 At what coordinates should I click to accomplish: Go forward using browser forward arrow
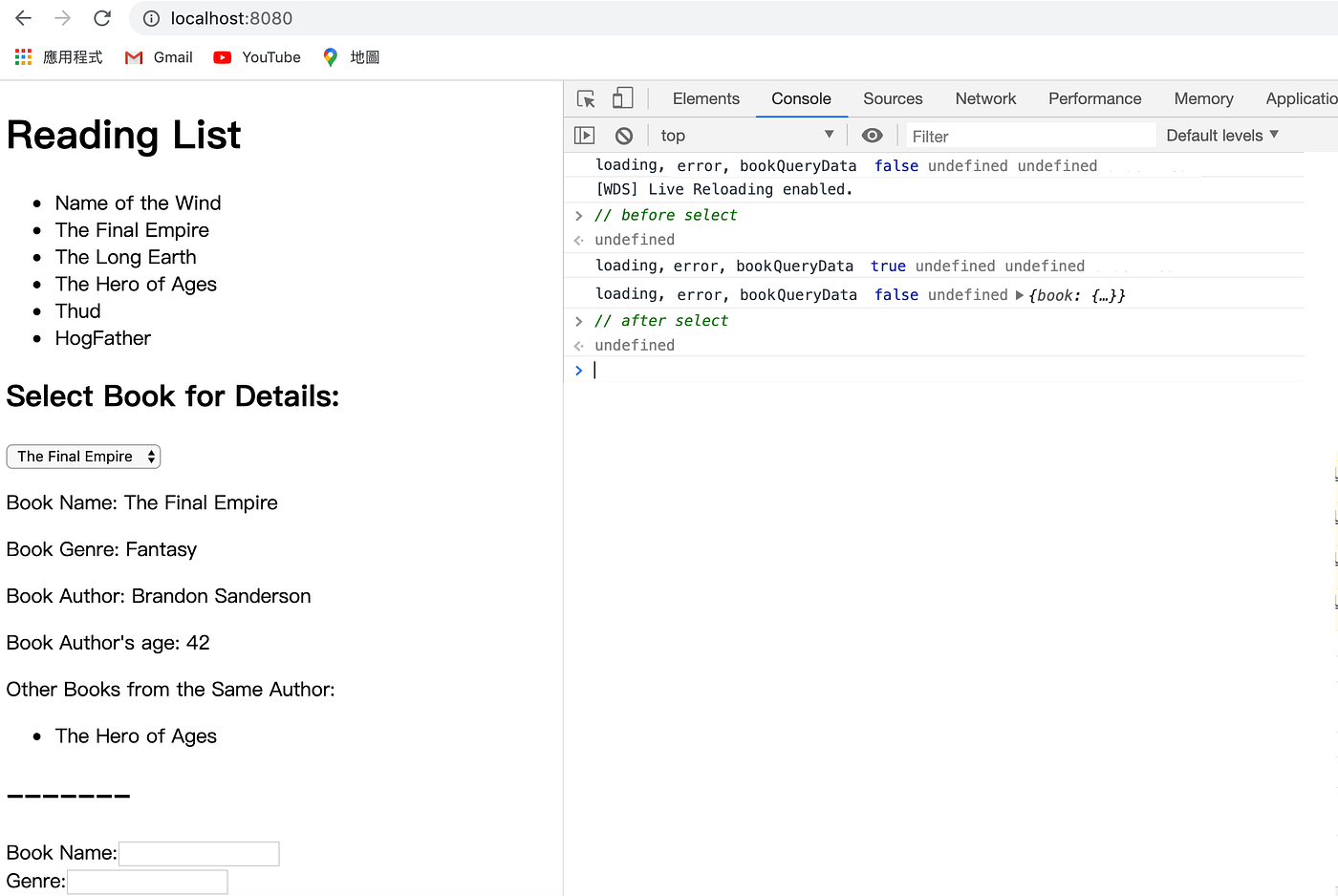click(63, 18)
